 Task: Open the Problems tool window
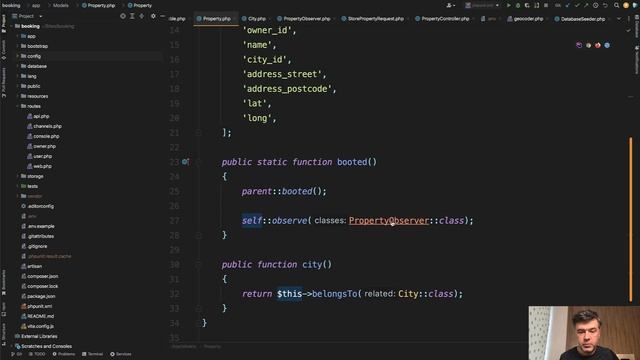pos(63,354)
